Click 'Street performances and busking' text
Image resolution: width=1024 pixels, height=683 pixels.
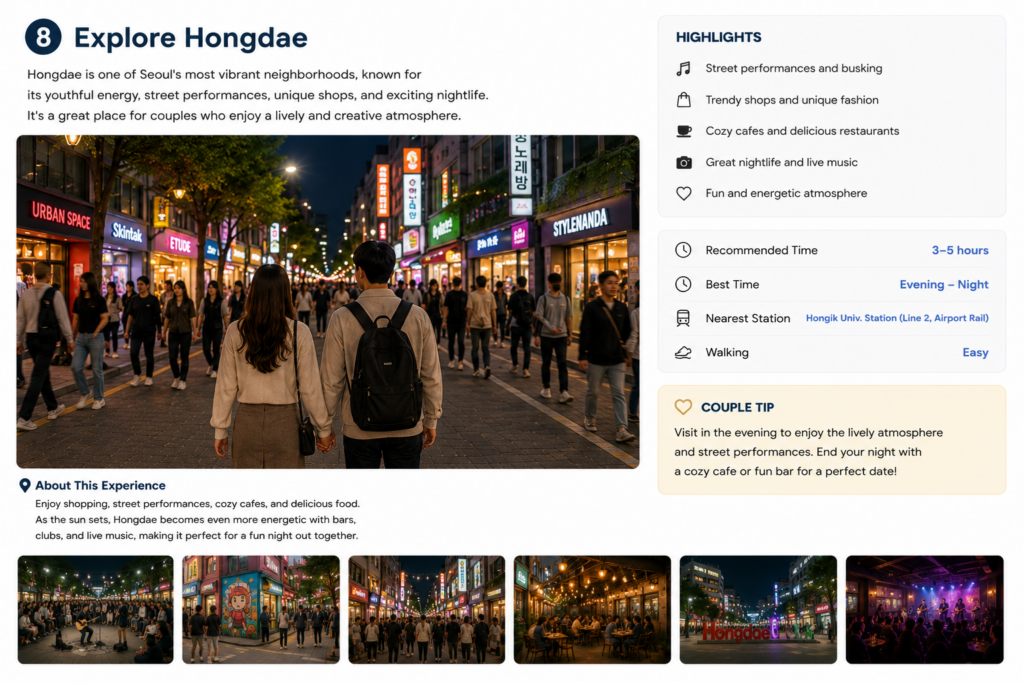793,69
